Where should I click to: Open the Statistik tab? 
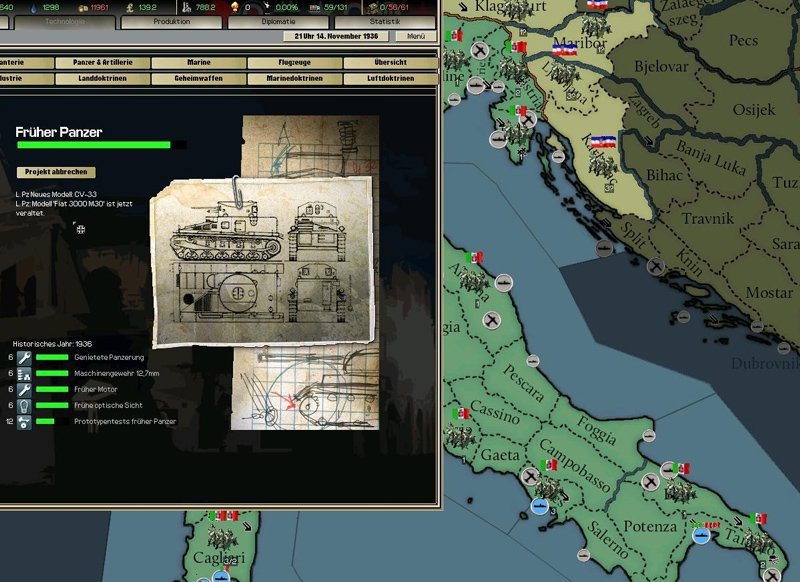click(x=384, y=21)
